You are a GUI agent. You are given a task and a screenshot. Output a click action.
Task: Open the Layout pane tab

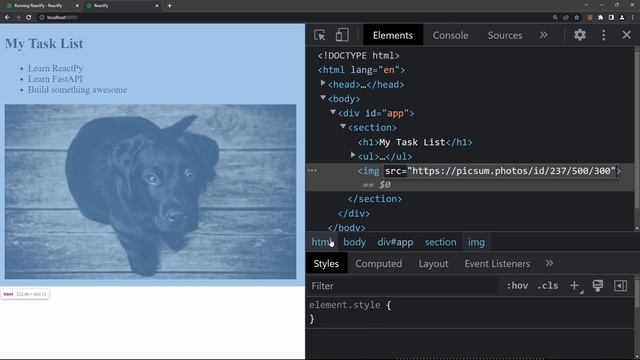click(433, 264)
